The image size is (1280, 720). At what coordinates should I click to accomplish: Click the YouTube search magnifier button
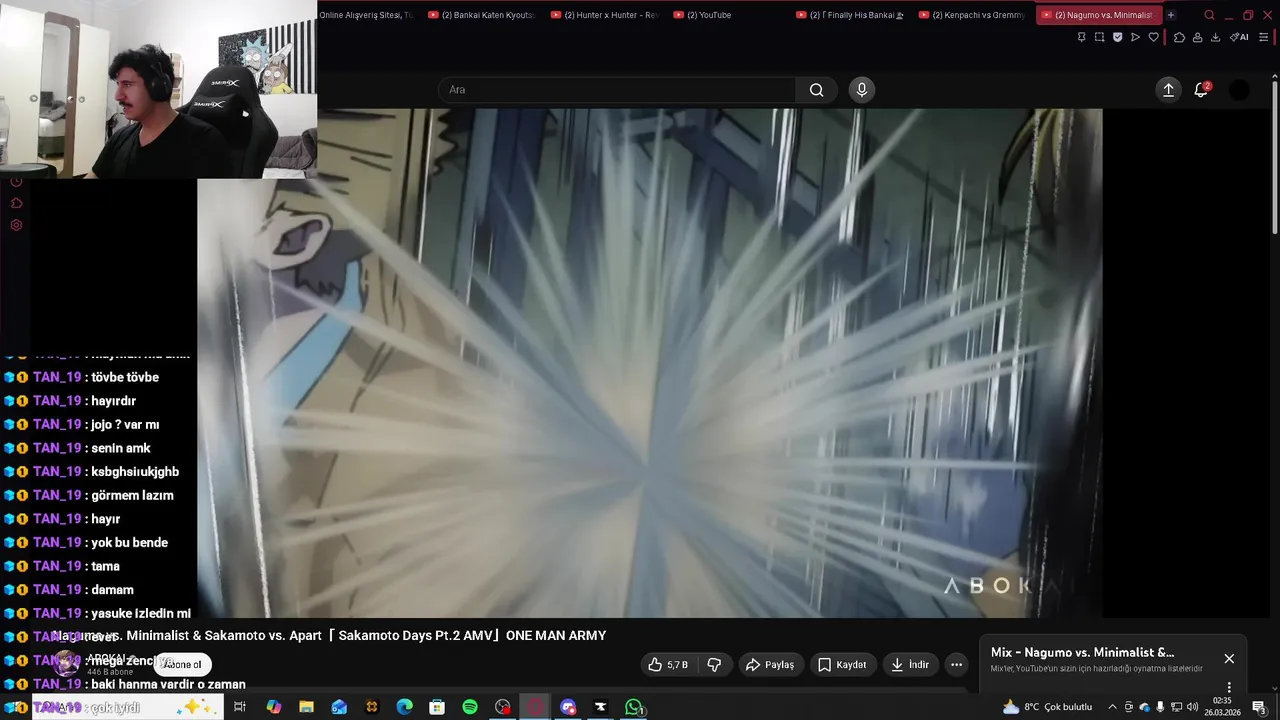(817, 90)
